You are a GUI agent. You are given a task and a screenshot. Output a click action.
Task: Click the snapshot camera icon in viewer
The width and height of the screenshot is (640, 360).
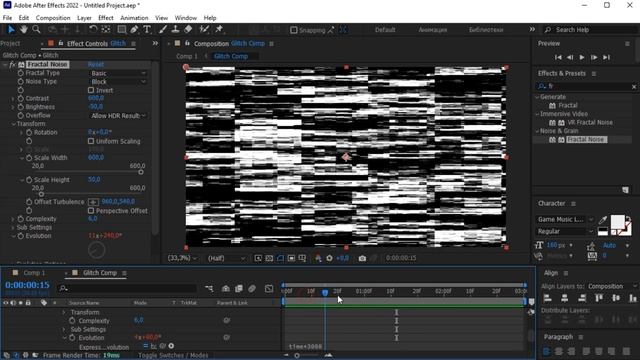(362, 258)
